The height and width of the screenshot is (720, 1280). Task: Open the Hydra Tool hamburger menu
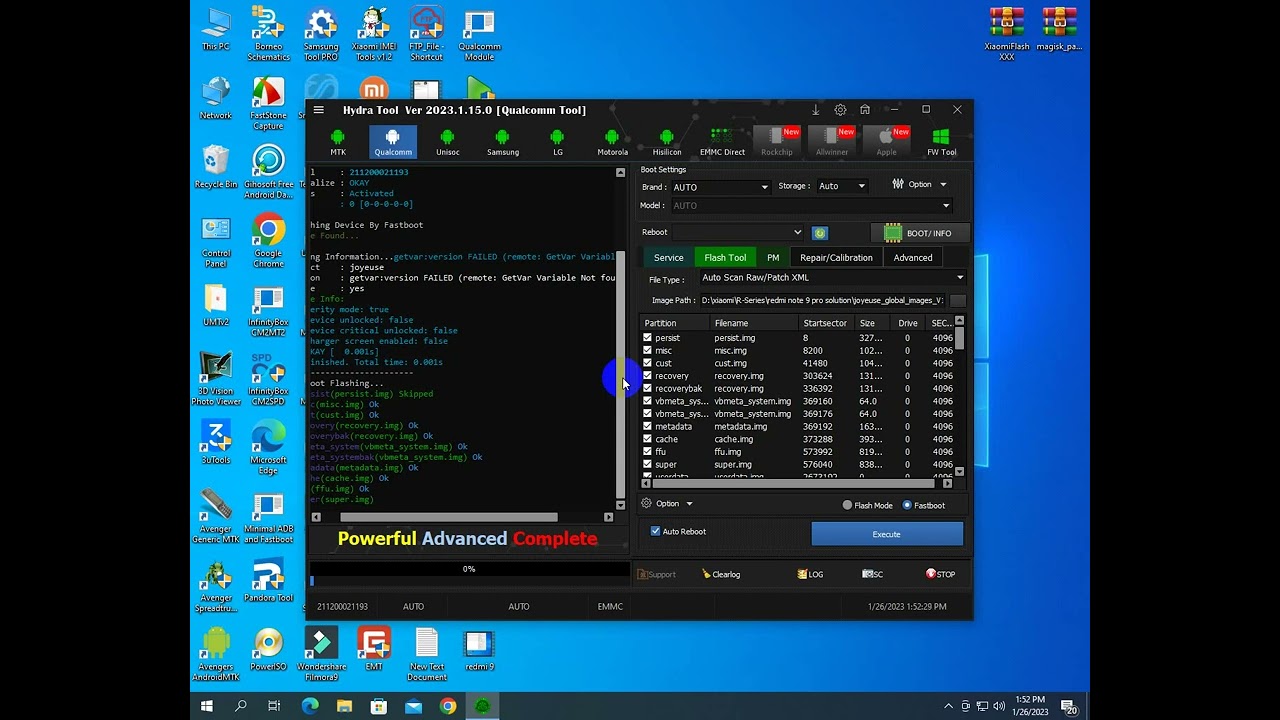point(318,110)
